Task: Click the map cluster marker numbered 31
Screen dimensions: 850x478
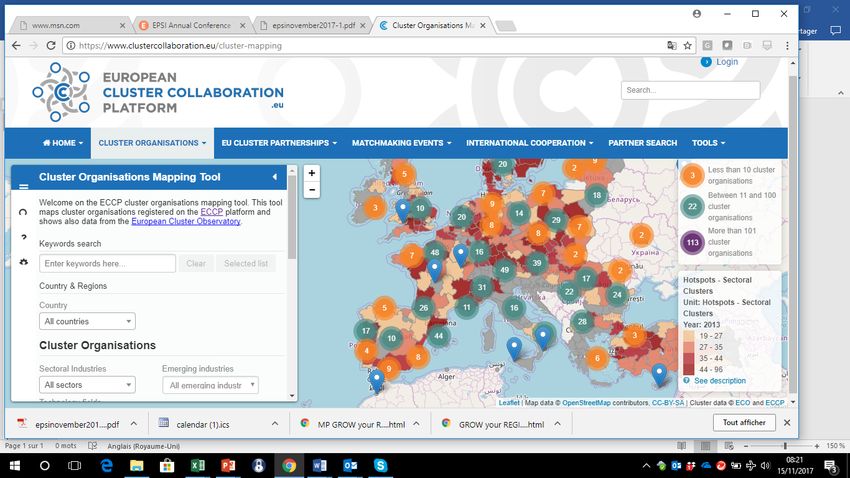Action: click(482, 287)
